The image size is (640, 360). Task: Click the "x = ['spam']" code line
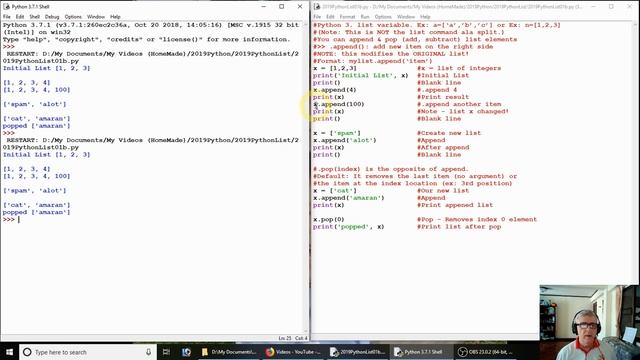click(x=337, y=133)
